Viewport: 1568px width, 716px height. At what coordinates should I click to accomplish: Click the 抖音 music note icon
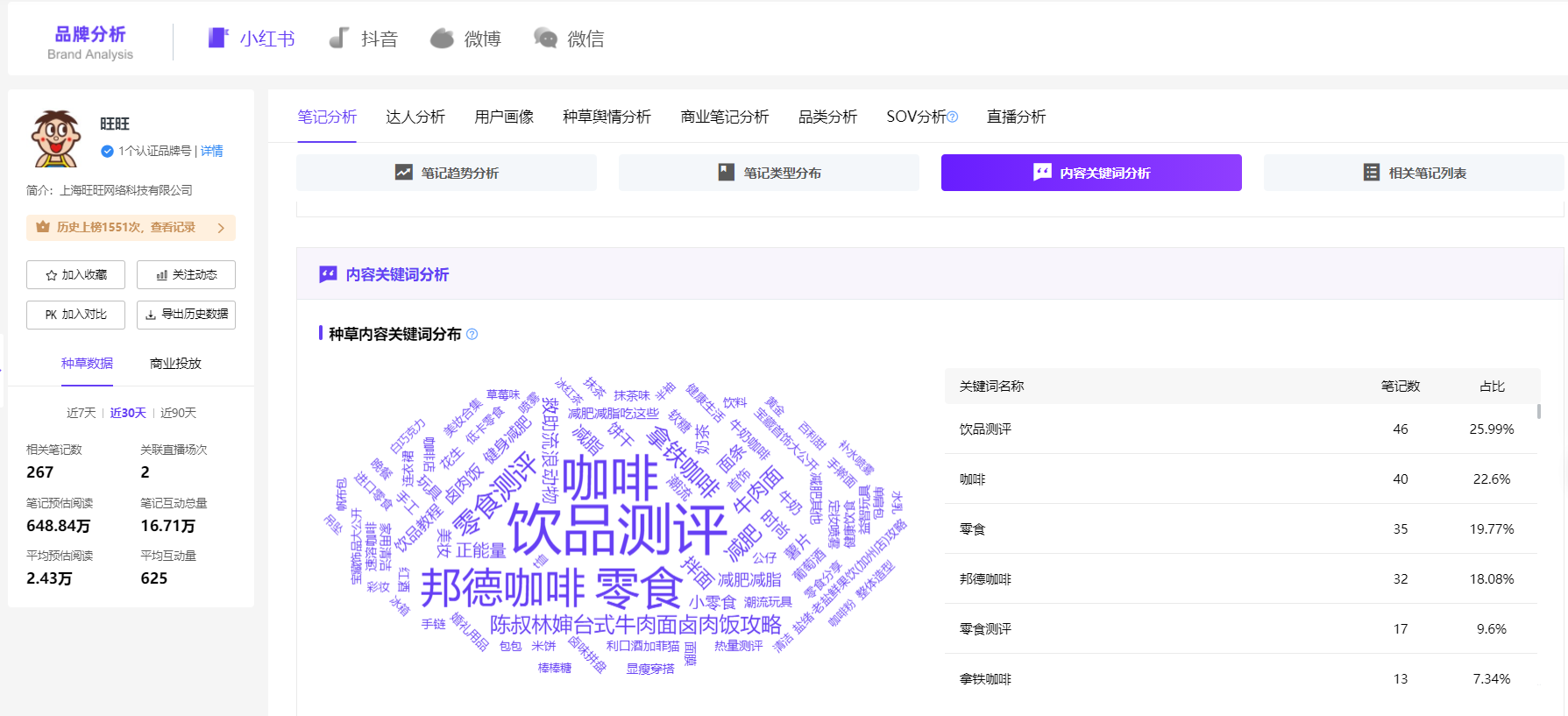338,38
